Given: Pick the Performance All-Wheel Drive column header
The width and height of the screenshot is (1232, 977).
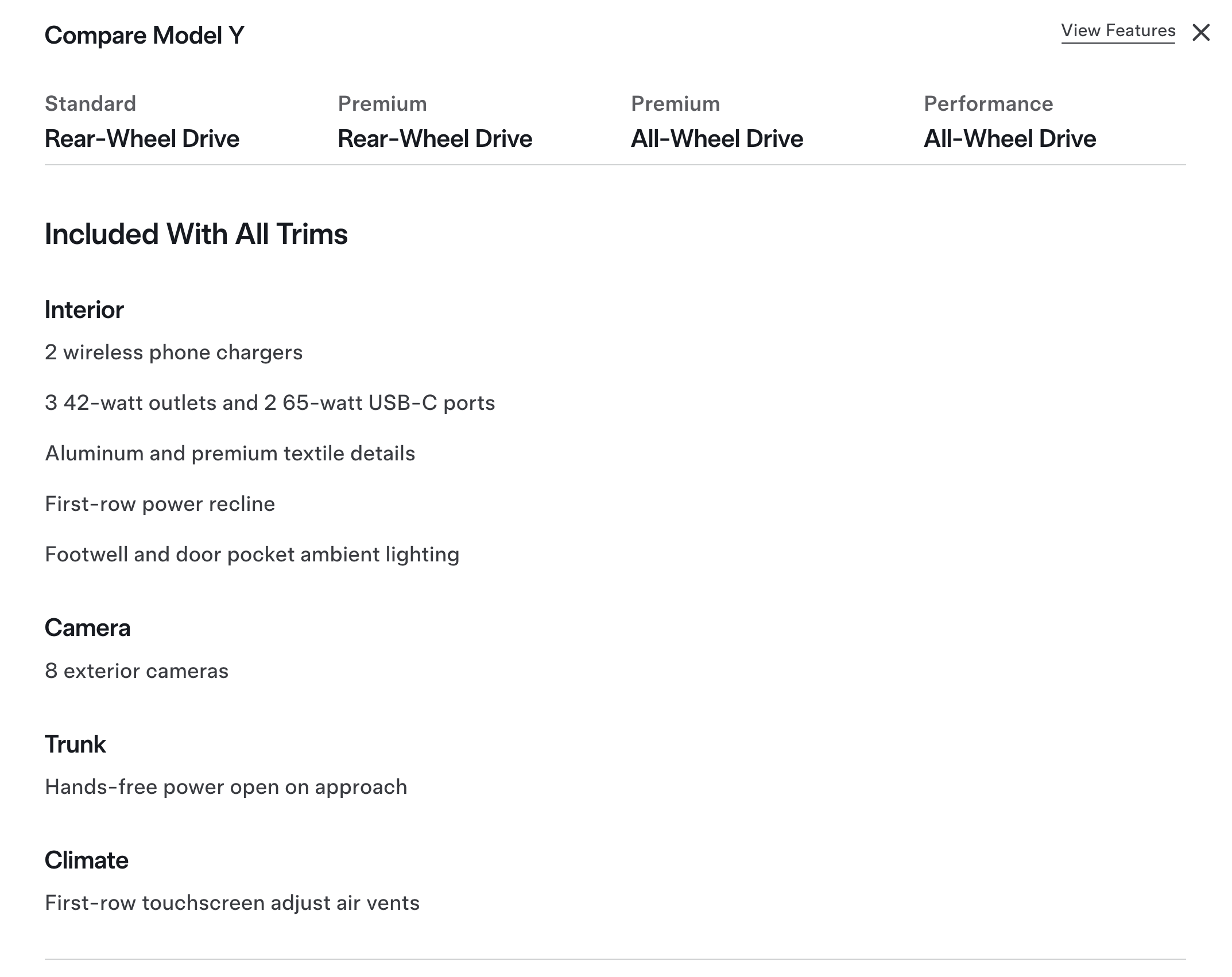Looking at the screenshot, I should (1009, 122).
